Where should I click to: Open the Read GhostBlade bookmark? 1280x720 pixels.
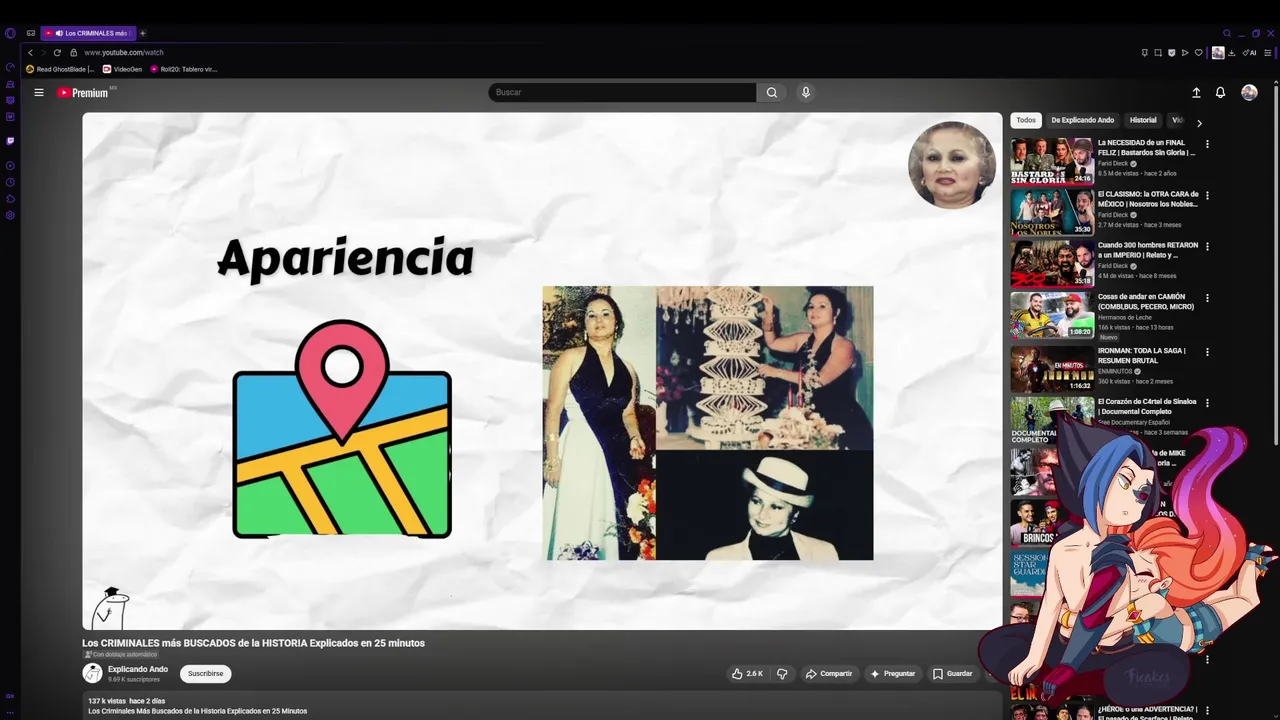[x=60, y=69]
